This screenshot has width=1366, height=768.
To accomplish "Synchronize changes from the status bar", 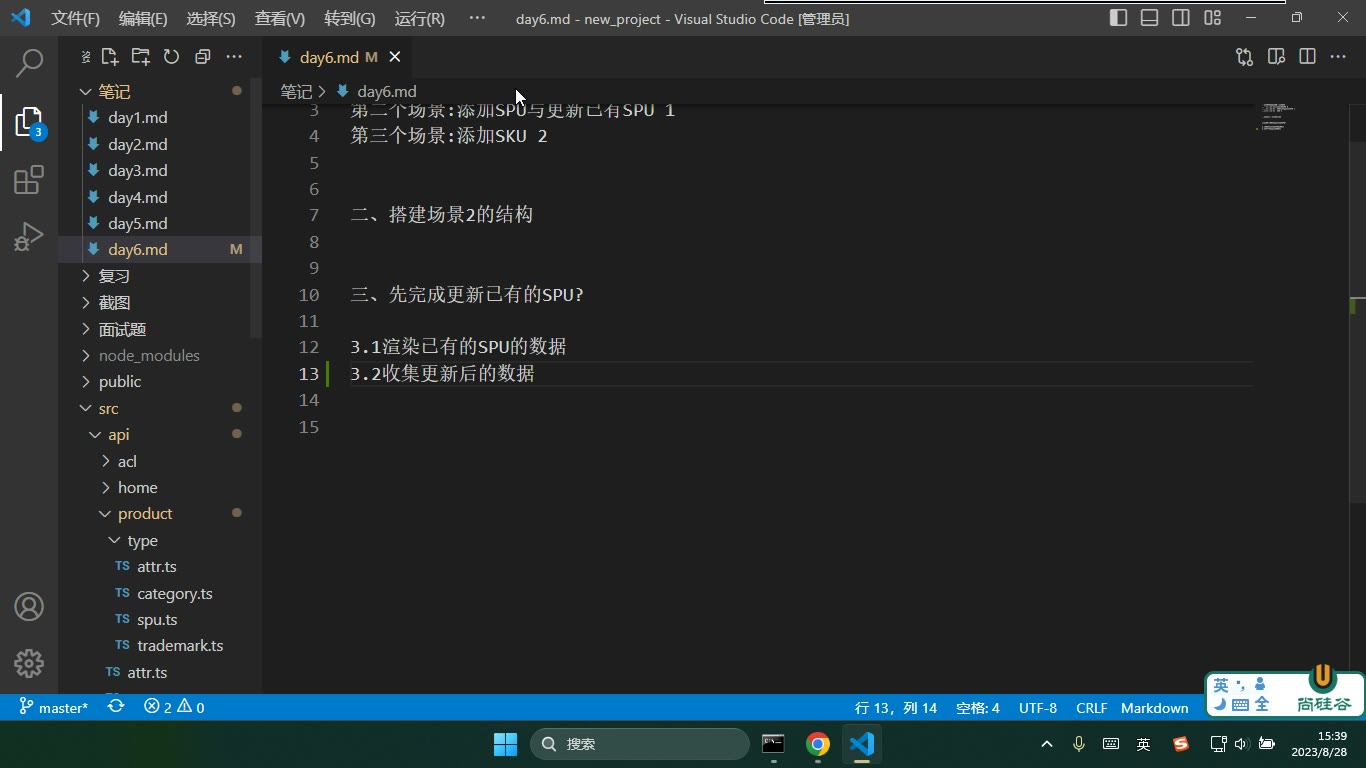I will (x=116, y=707).
